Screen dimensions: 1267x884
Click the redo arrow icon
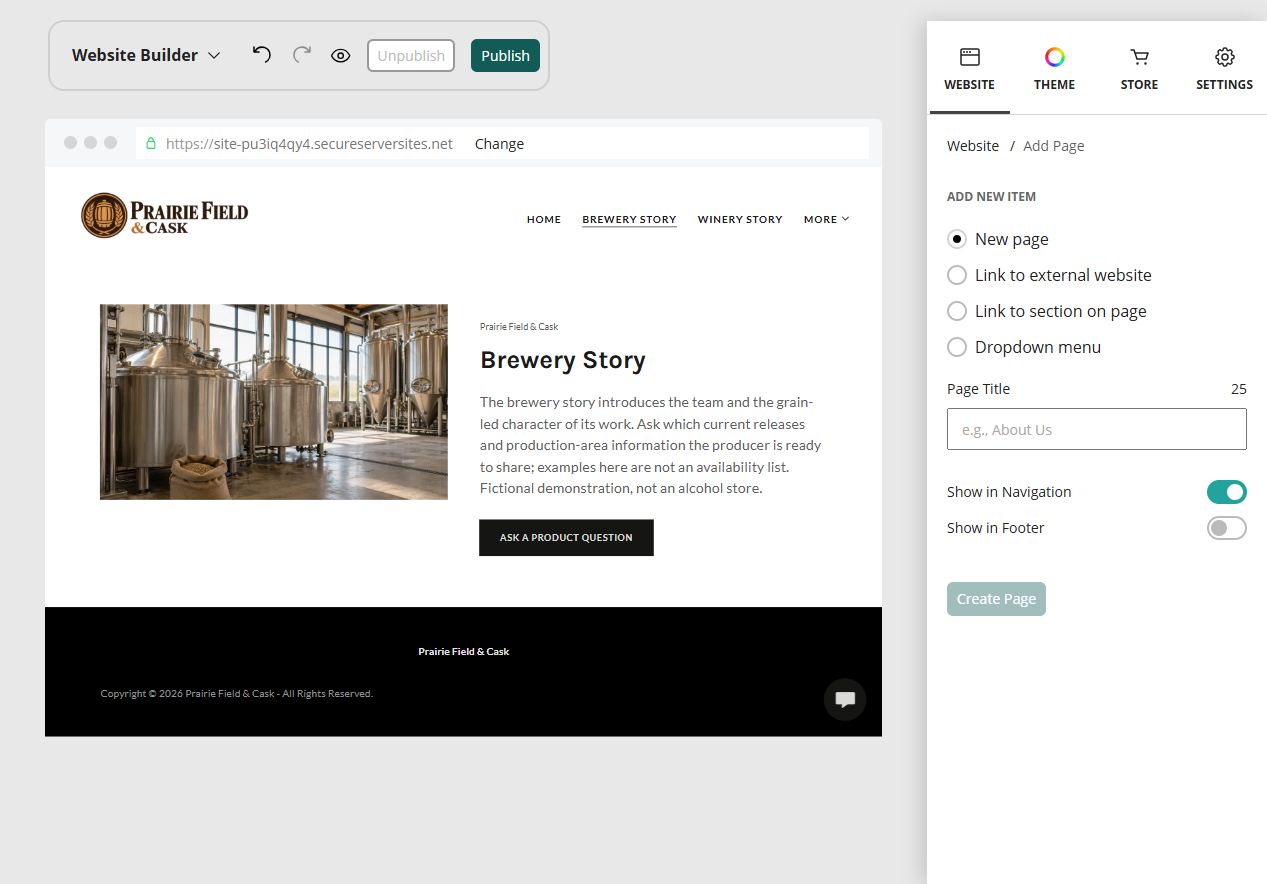(302, 55)
